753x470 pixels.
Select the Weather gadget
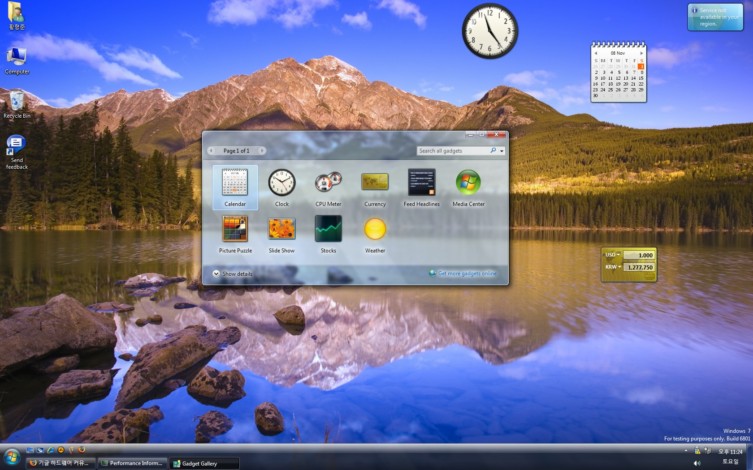[x=375, y=234]
